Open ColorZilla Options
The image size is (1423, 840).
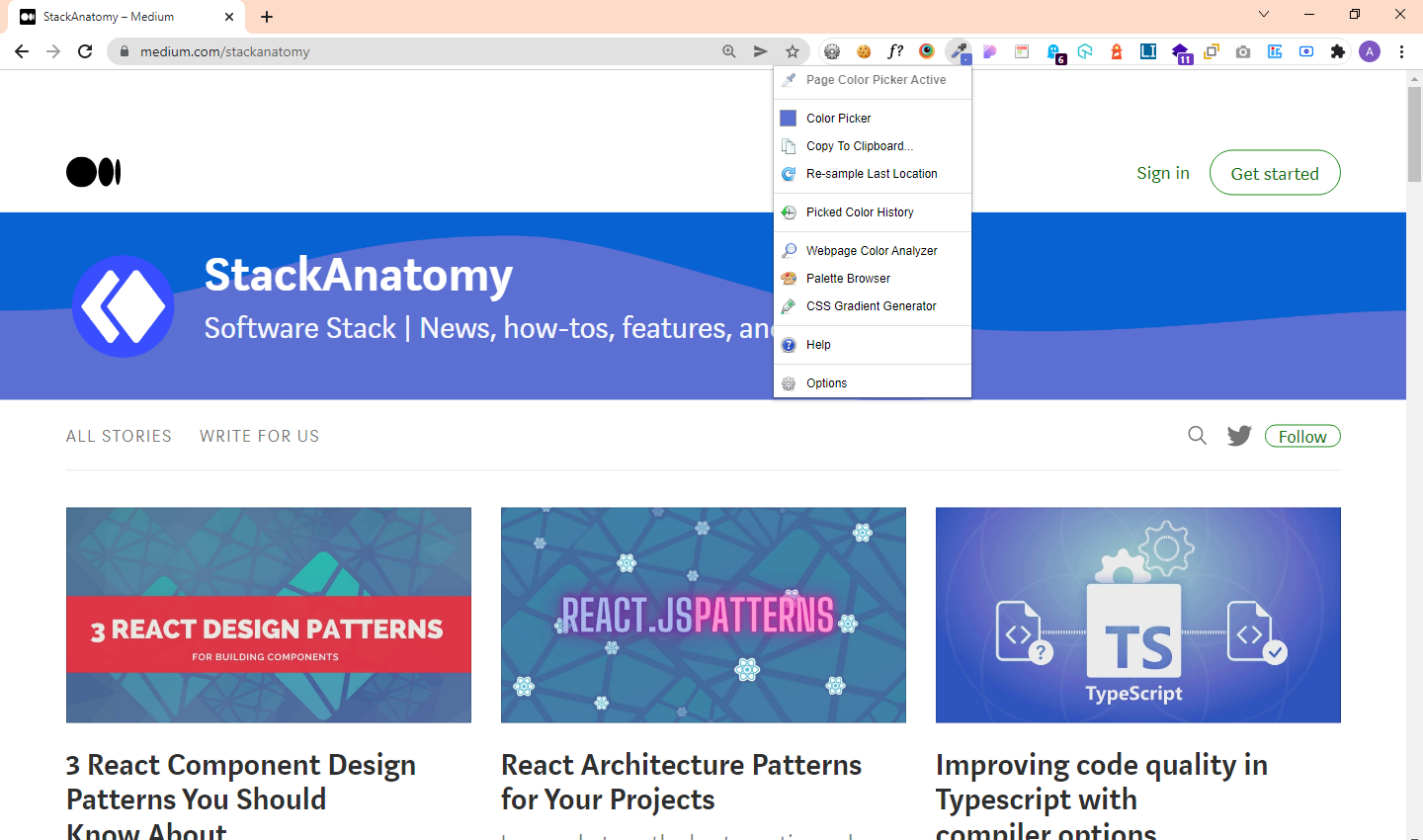point(873,383)
